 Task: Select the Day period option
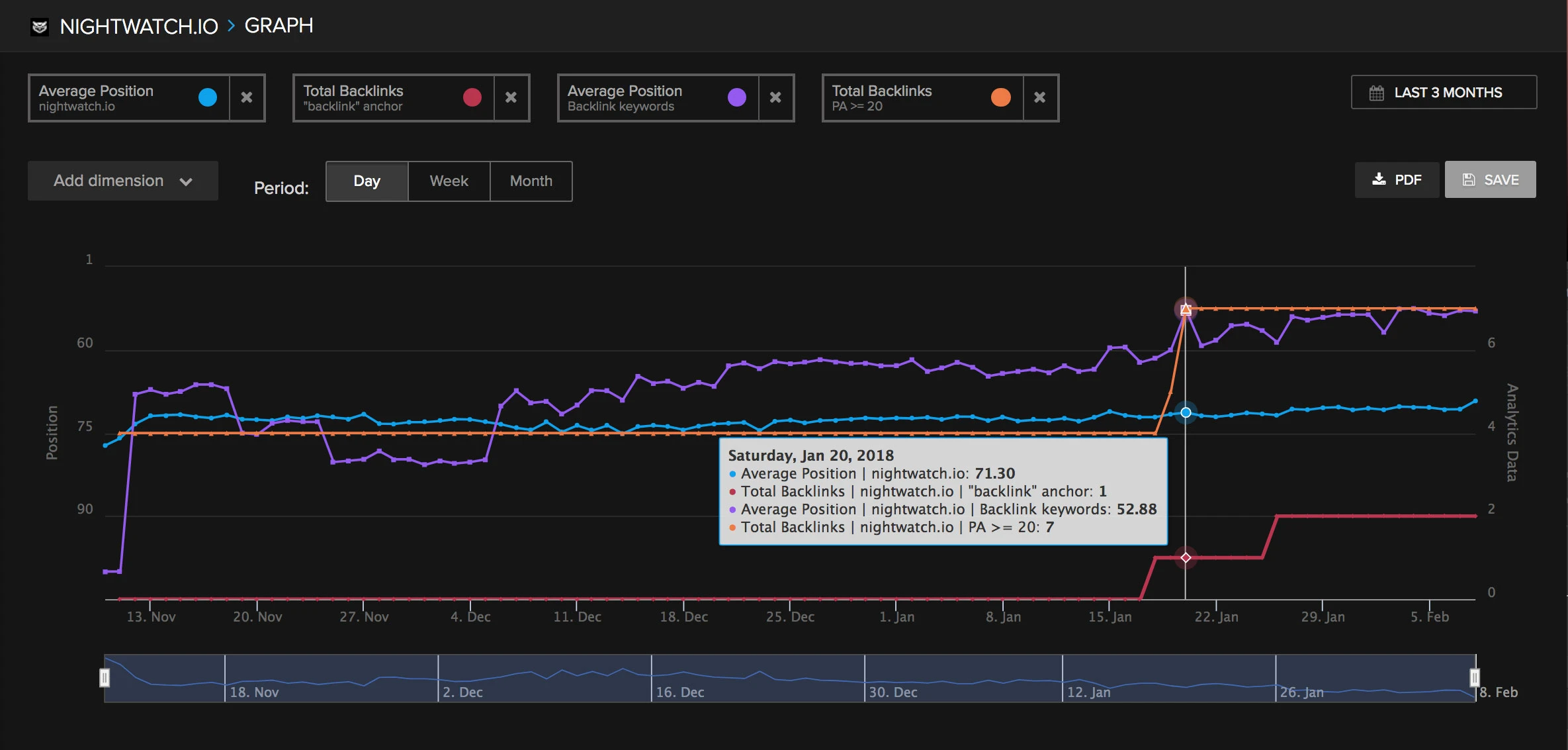point(367,181)
